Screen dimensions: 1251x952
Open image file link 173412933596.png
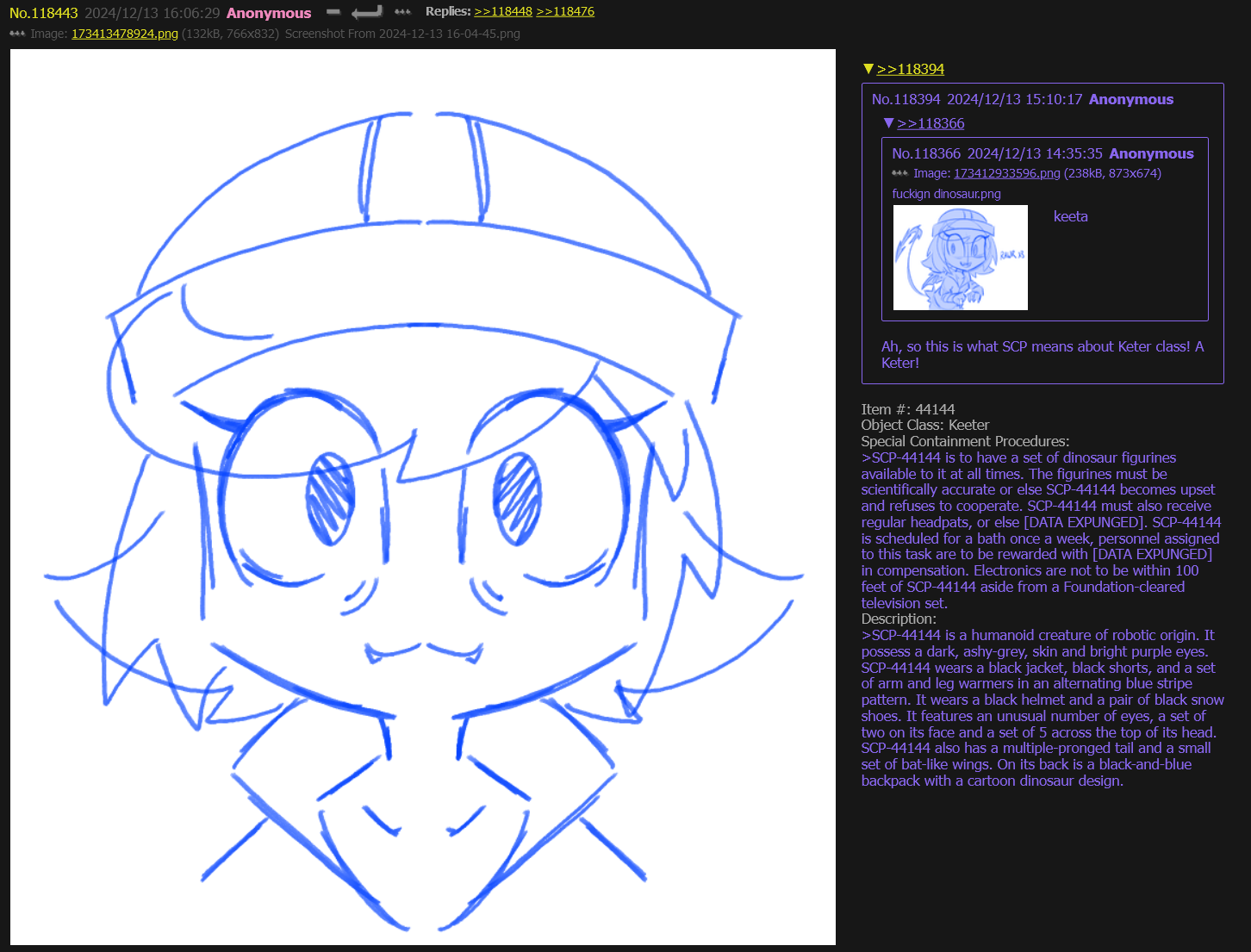1007,173
